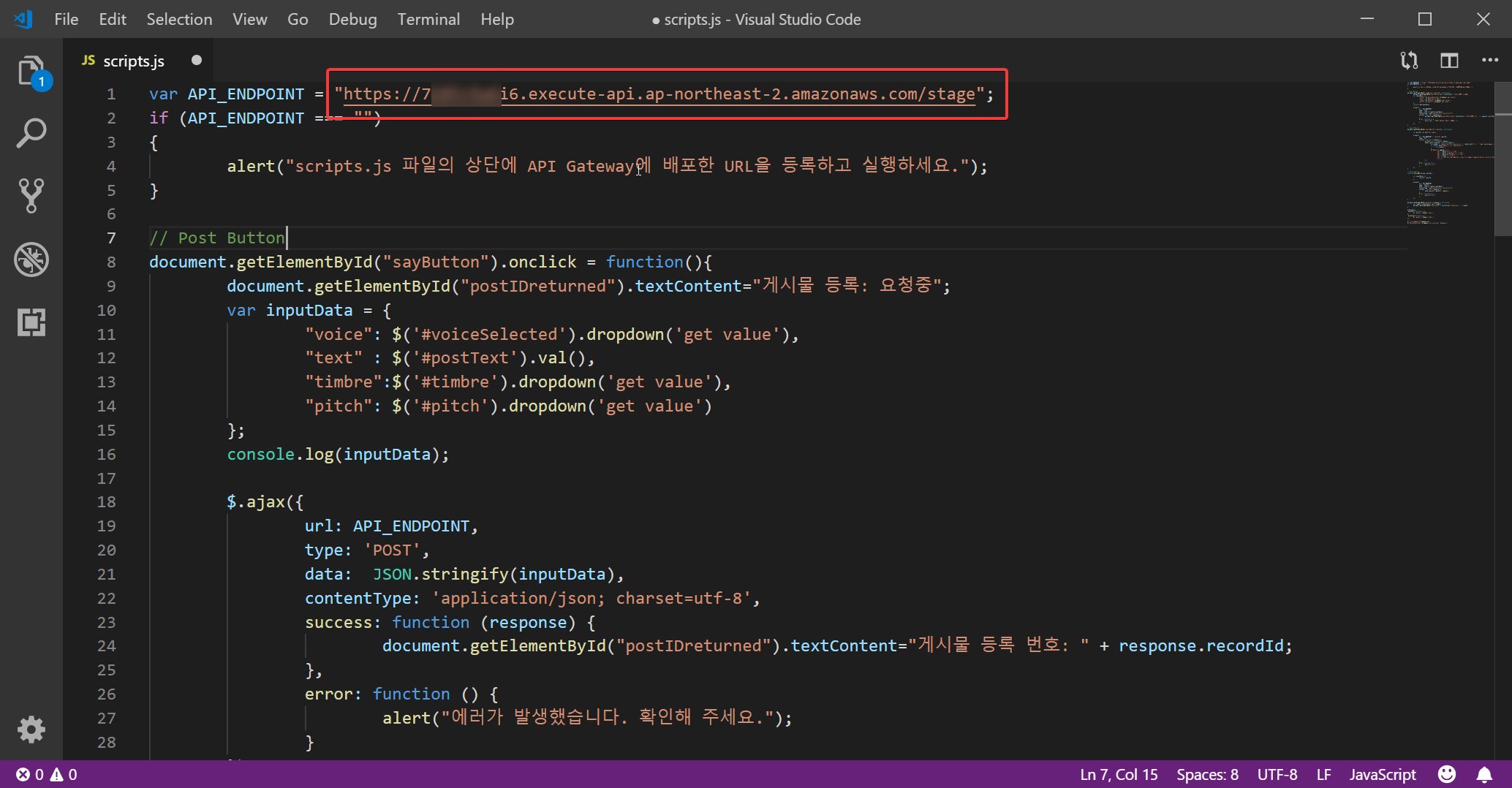Viewport: 1512px width, 788px height.
Task: Open the Selection menu
Action: (x=179, y=19)
